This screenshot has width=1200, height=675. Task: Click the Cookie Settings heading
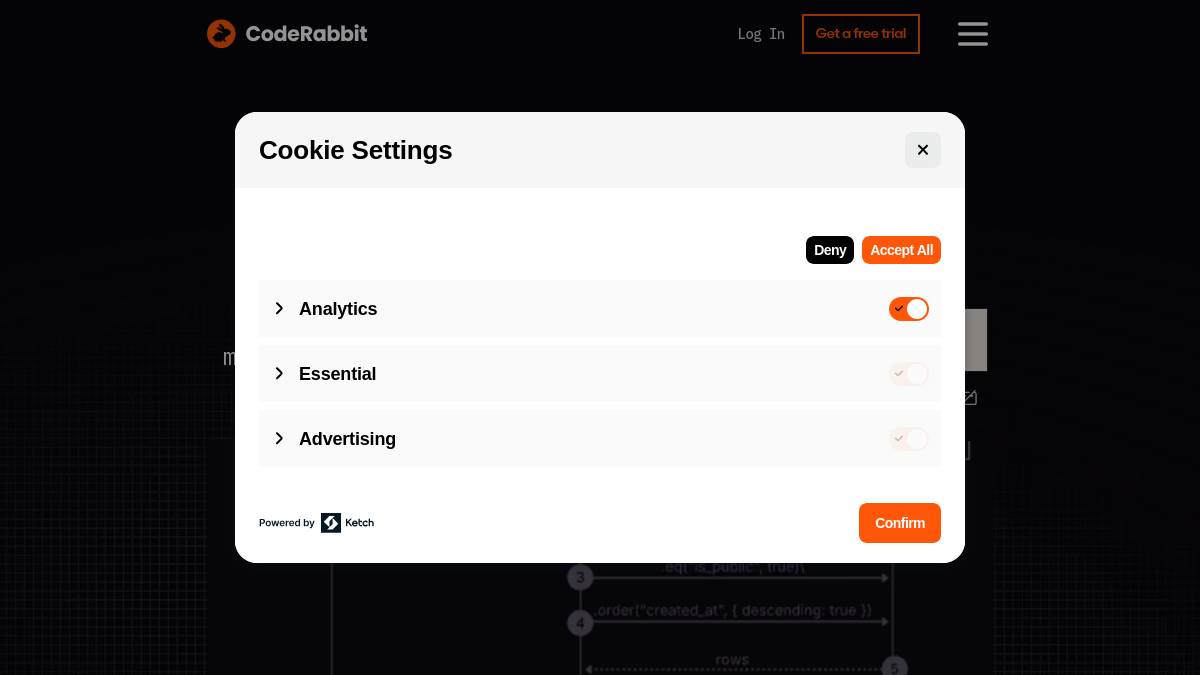pyautogui.click(x=355, y=150)
